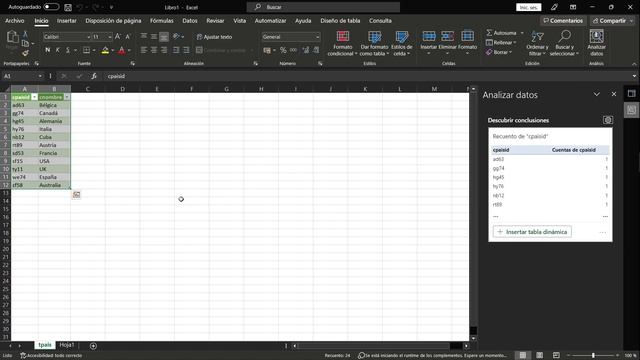
Task: Collapse the ribbon chevron
Action: point(634,64)
